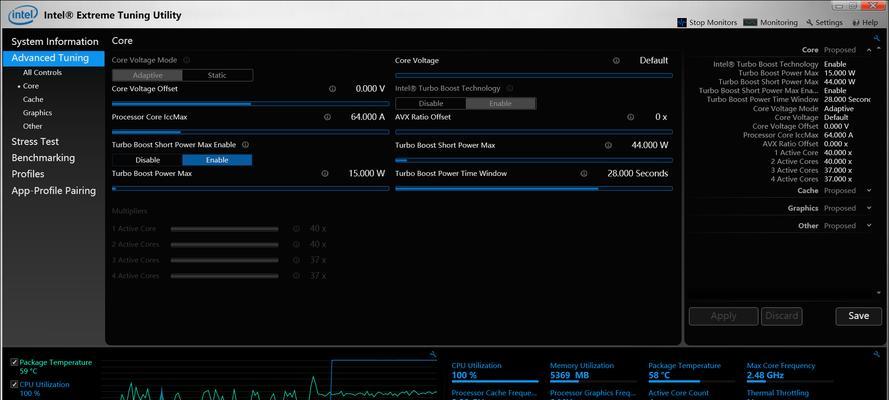Show info for 3 Active Cores multiplier
Viewport: 889px width, 400px height.
click(x=296, y=260)
